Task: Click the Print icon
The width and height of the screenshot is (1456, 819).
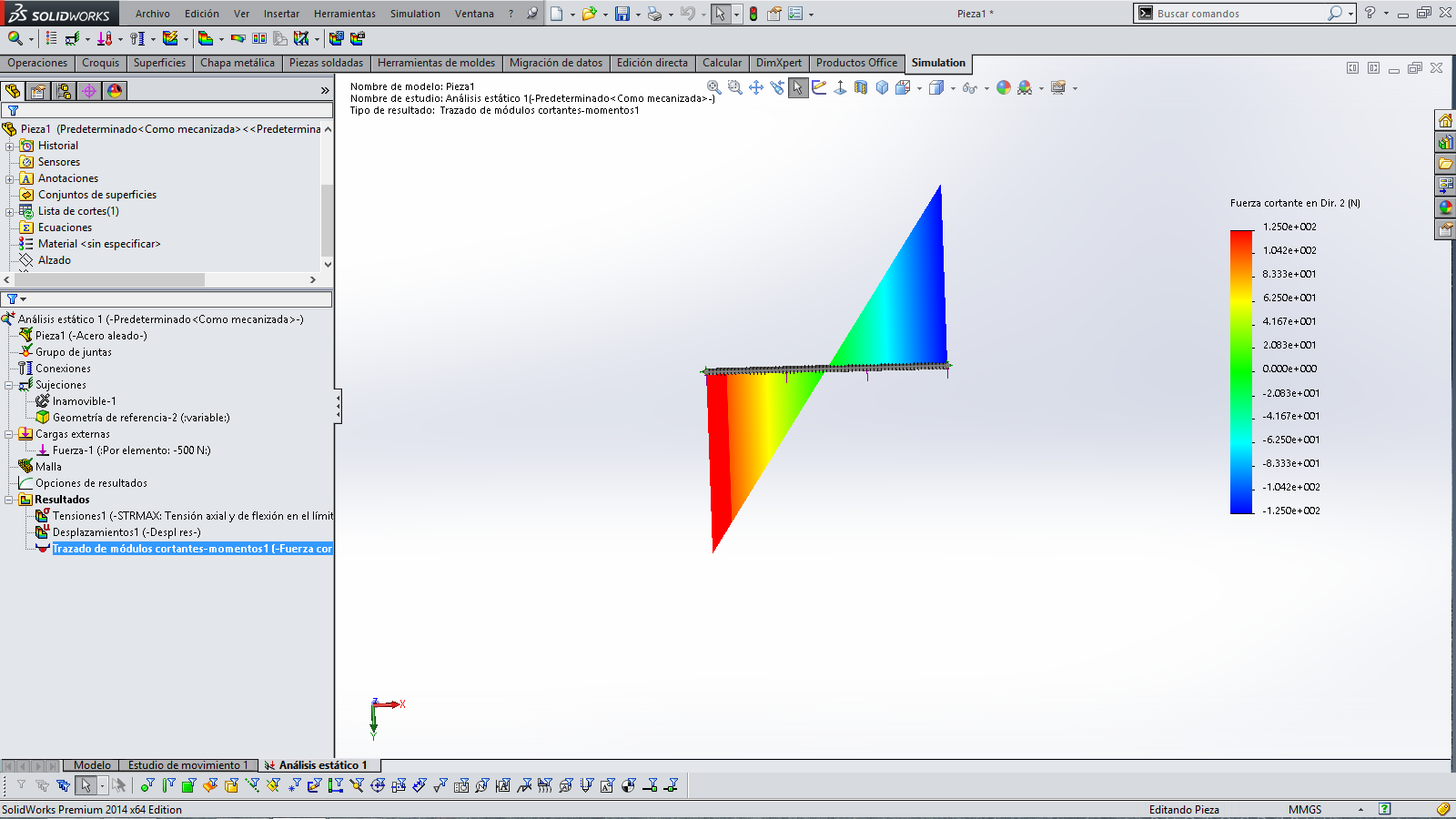Action: point(654,14)
